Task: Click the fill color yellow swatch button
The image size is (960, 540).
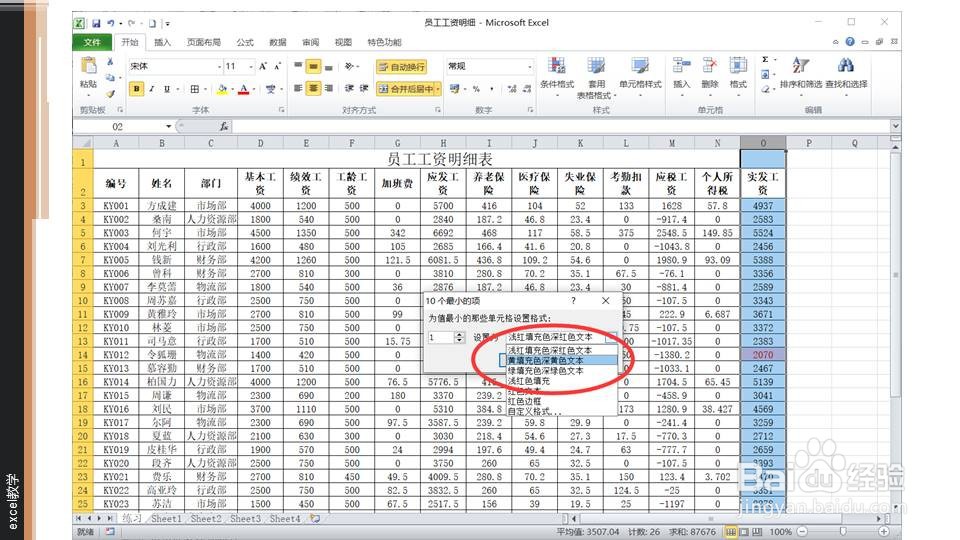Action: click(222, 89)
